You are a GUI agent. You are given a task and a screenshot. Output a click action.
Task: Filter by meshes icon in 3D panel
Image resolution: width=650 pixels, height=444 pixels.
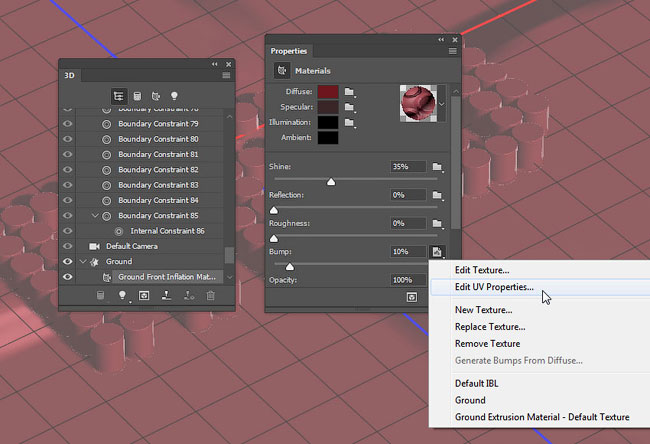137,96
